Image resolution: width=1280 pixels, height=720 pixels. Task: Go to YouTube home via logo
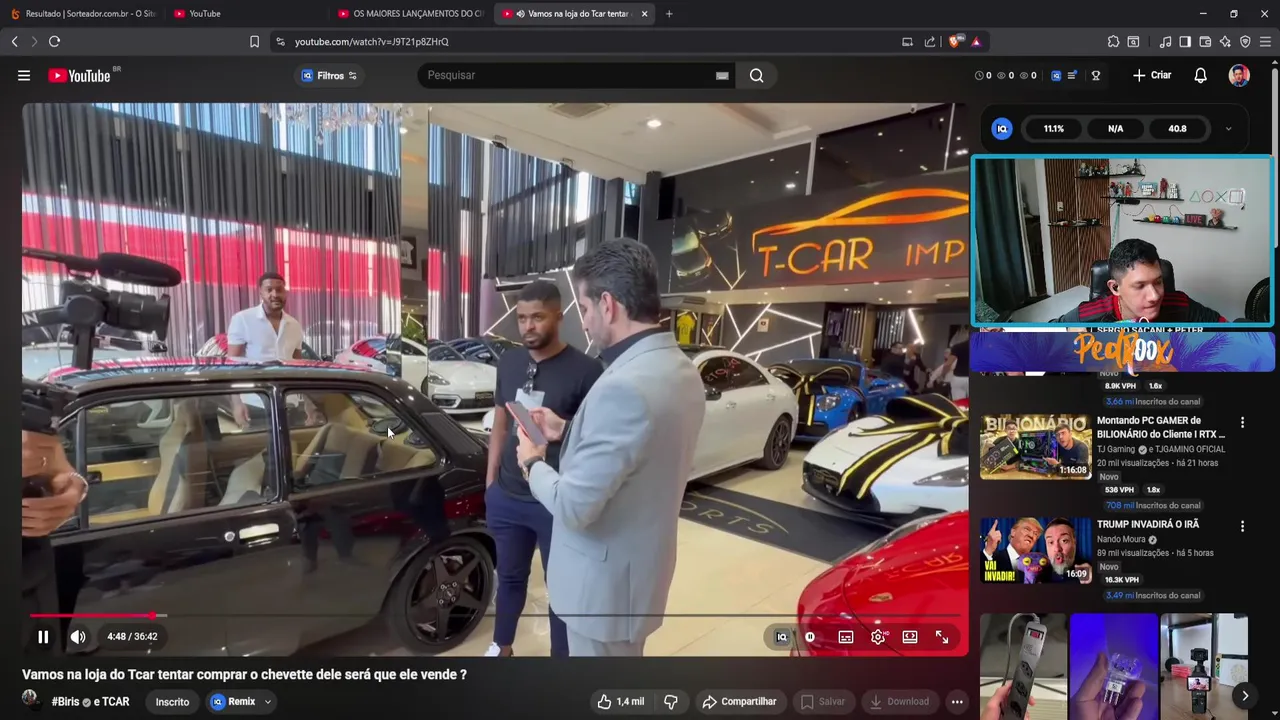tap(79, 75)
